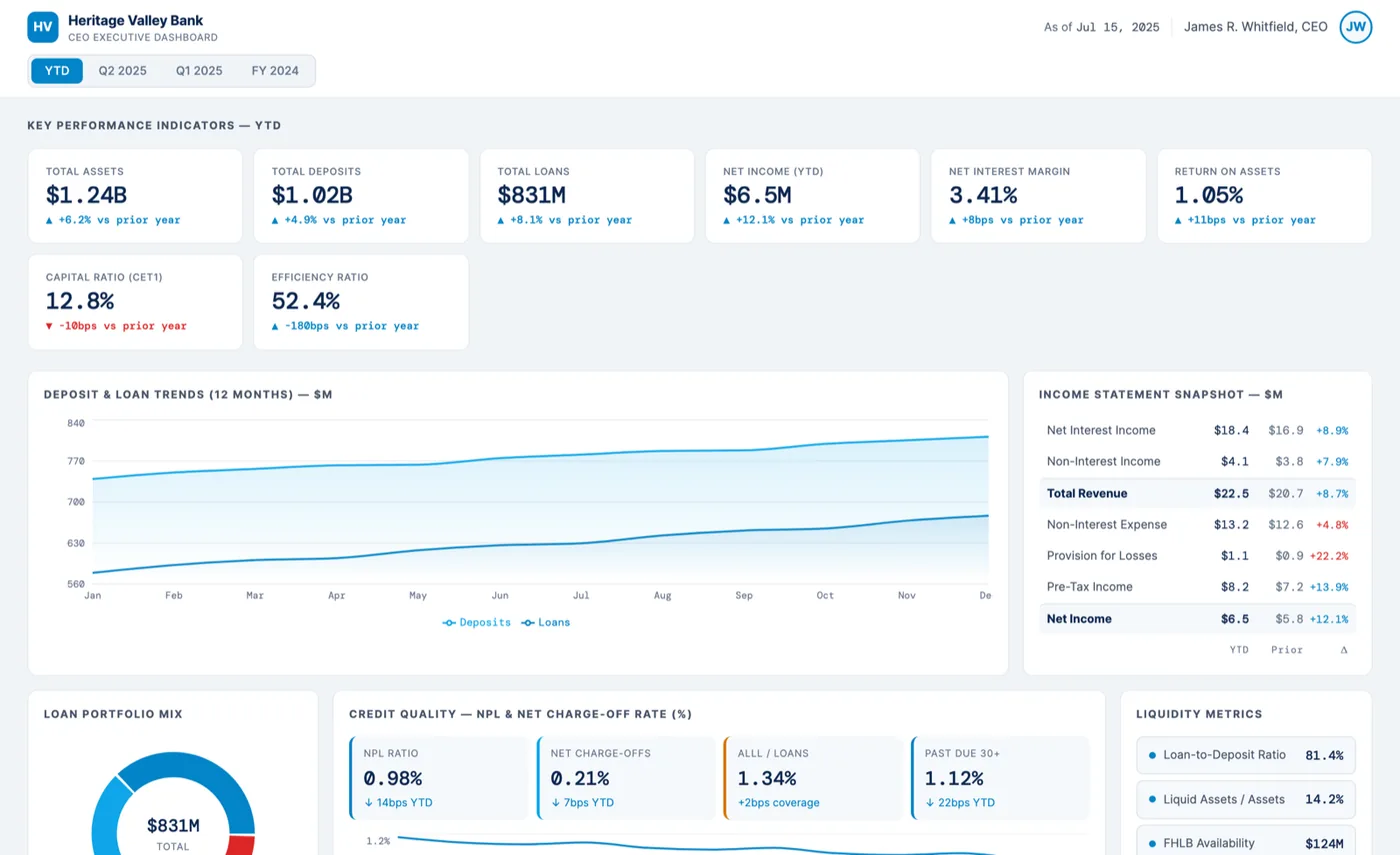Select the YTD period tab
This screenshot has height=855, width=1400.
click(57, 71)
